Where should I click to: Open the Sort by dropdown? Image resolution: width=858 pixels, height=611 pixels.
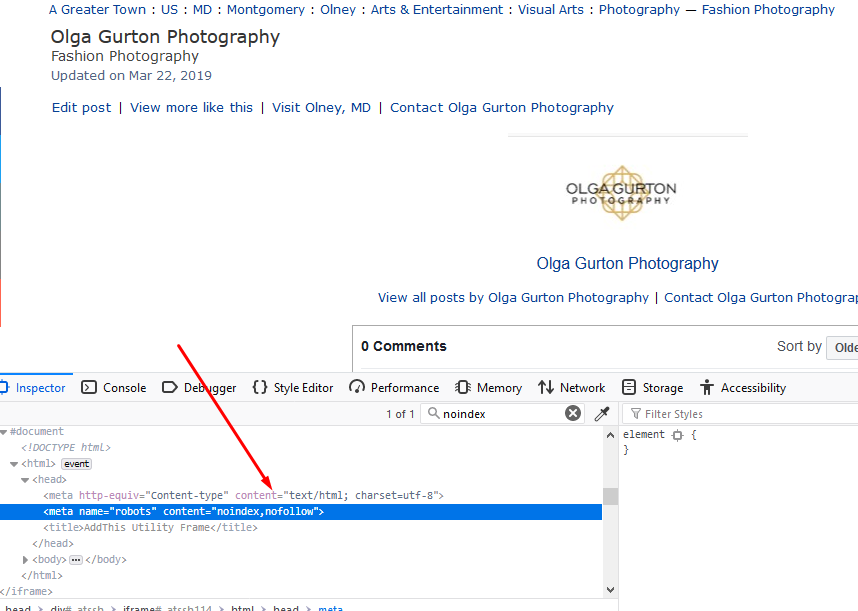(843, 347)
